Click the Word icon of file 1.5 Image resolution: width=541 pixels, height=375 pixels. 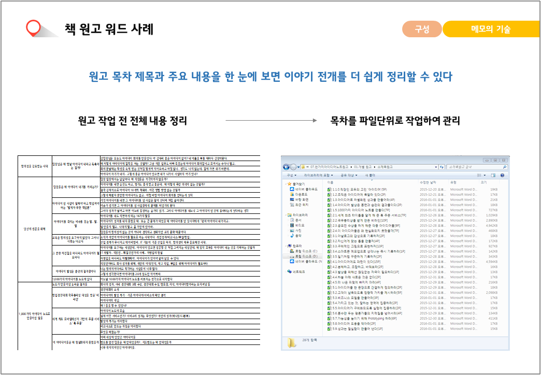[329, 210]
